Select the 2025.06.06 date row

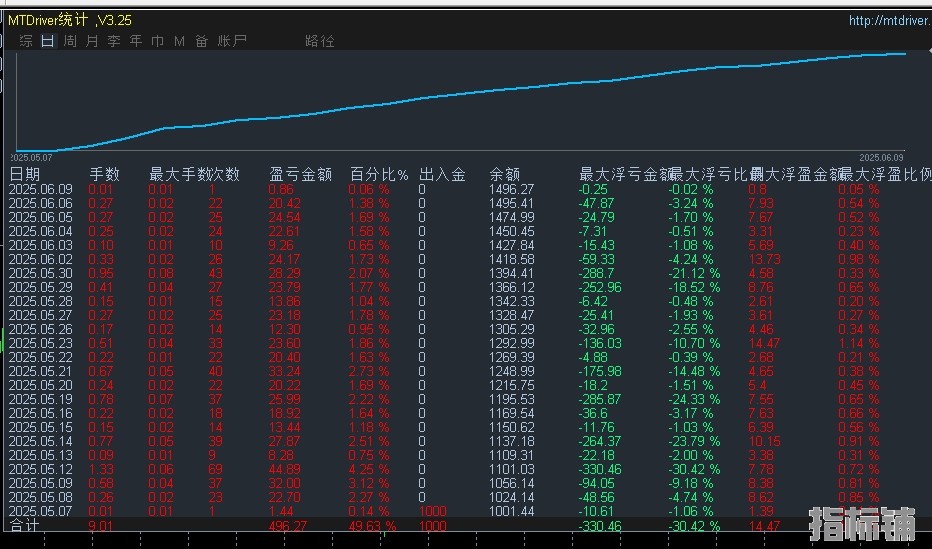tap(40, 203)
